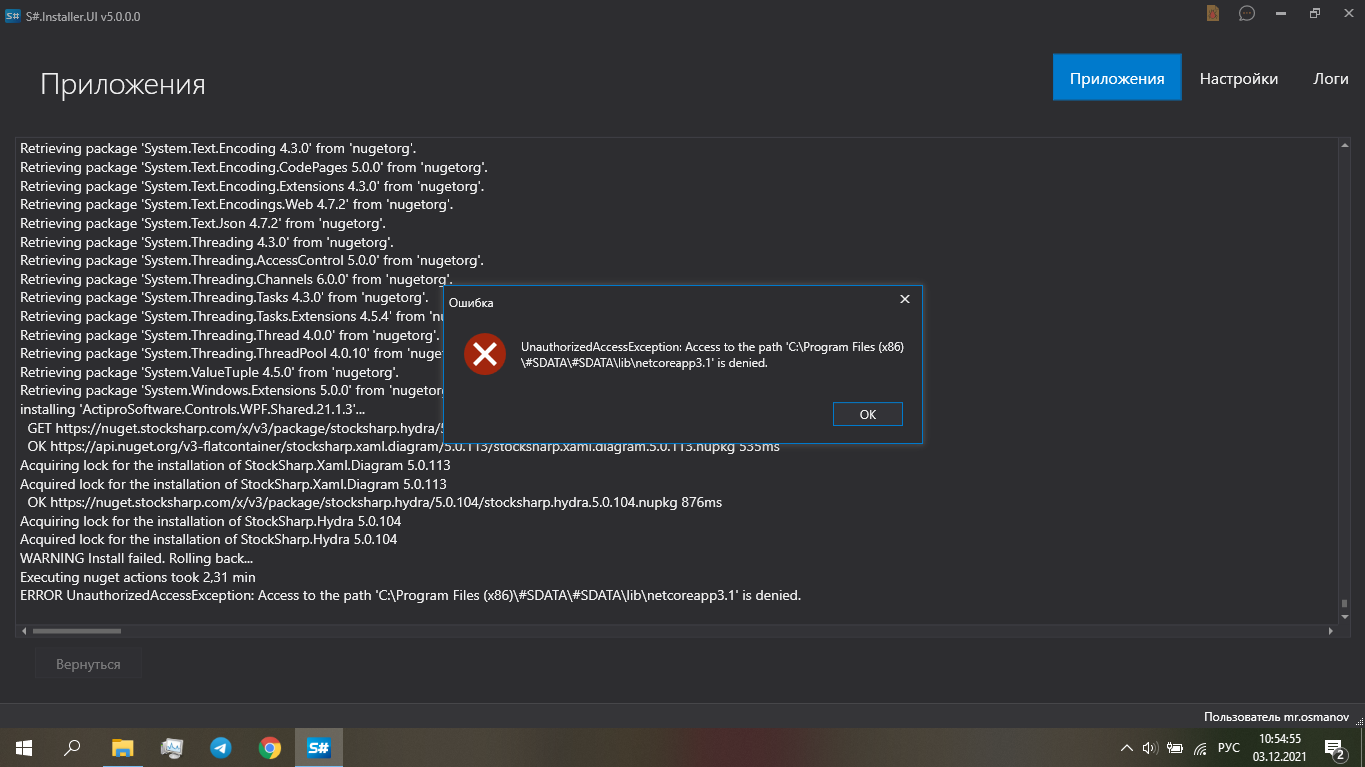Open Windows taskbar search

73,747
